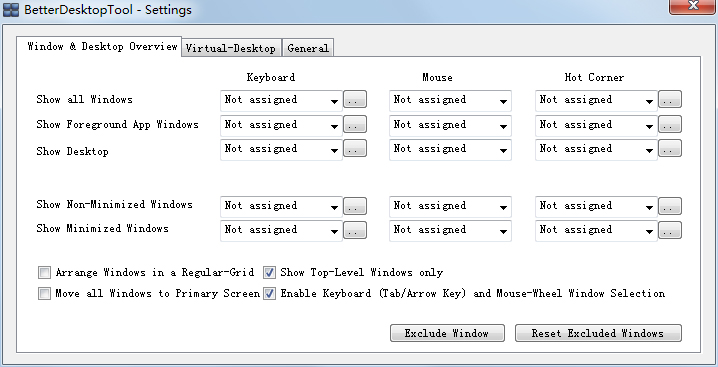
Task: Enable Move all Windows to Primary Screen
Action: click(44, 294)
